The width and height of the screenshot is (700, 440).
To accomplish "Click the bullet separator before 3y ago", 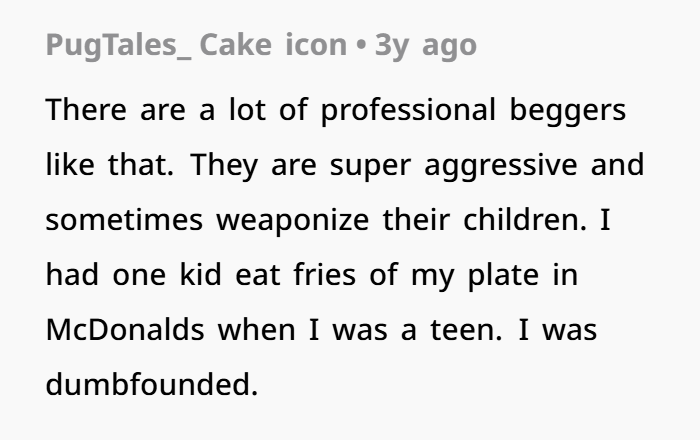I will click(x=361, y=46).
